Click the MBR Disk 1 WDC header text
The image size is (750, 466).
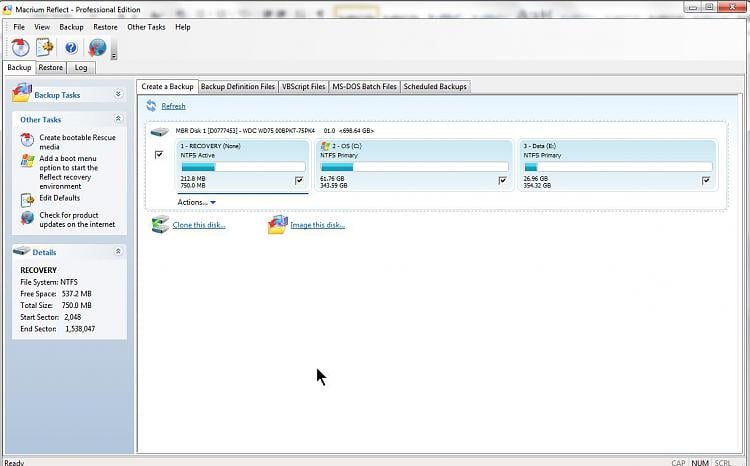coord(275,131)
